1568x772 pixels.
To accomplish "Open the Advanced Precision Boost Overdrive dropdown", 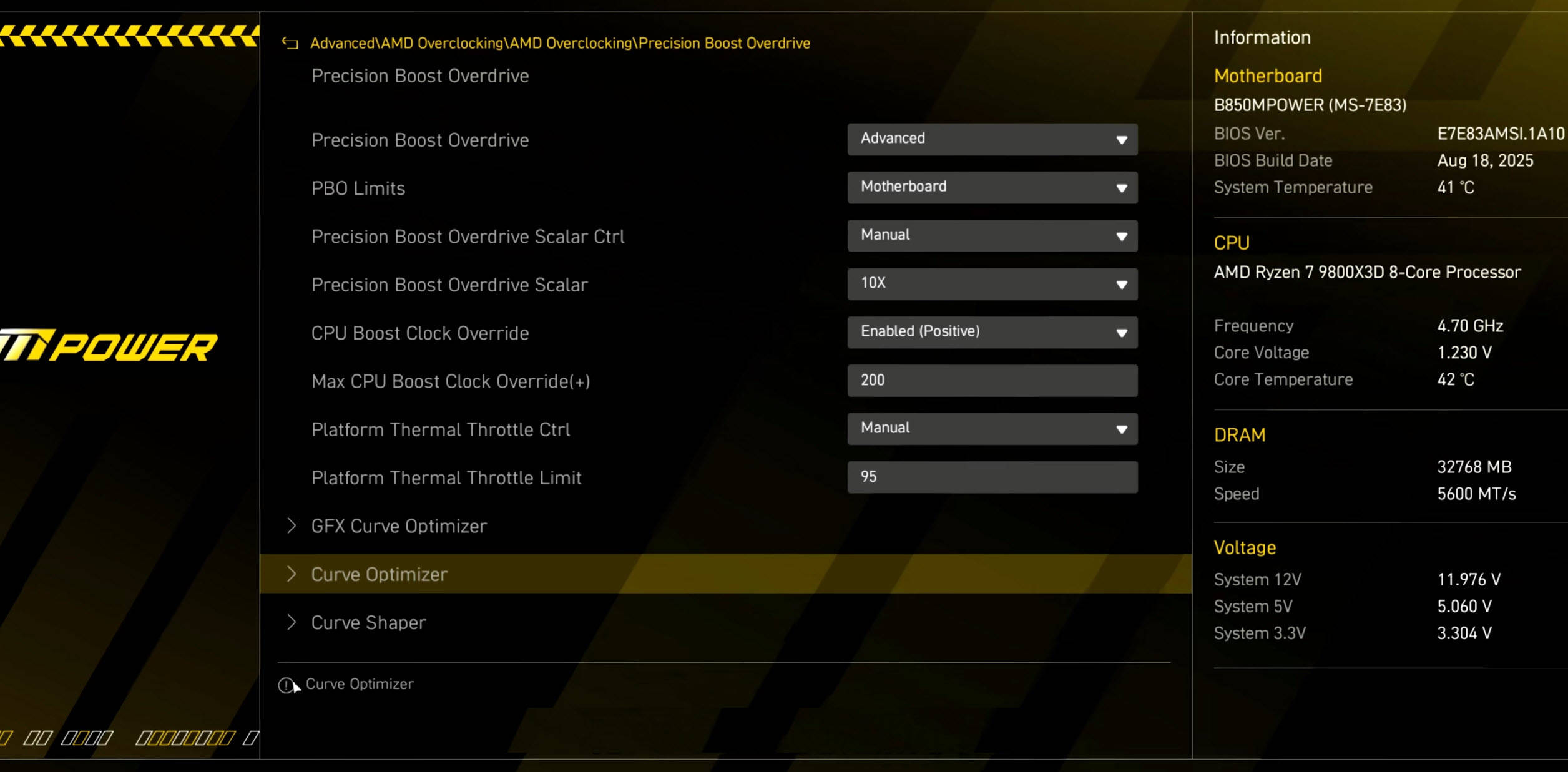I will pyautogui.click(x=991, y=139).
